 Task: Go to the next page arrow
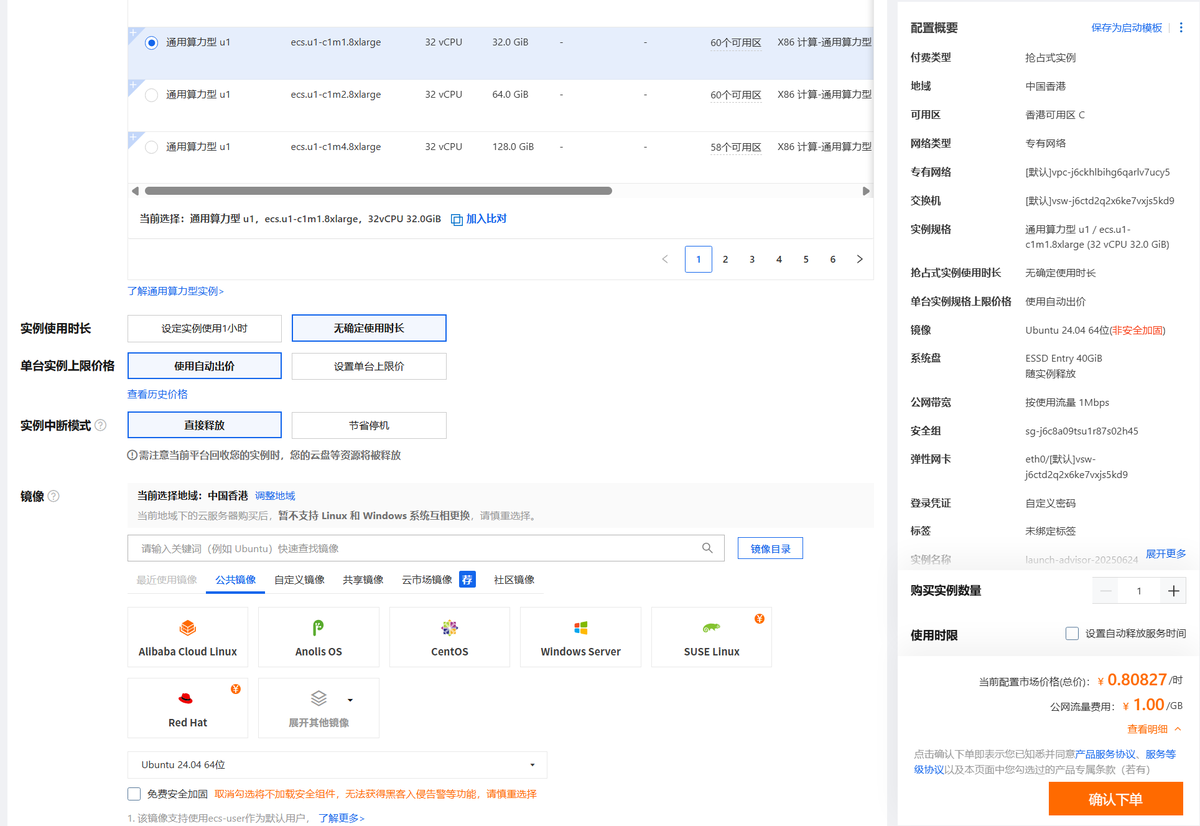pyautogui.click(x=860, y=259)
